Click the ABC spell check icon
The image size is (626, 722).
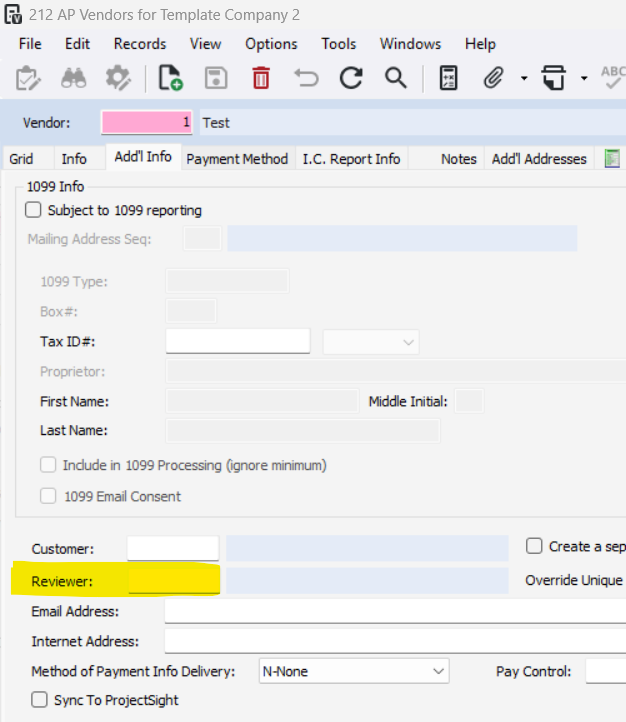coord(613,77)
